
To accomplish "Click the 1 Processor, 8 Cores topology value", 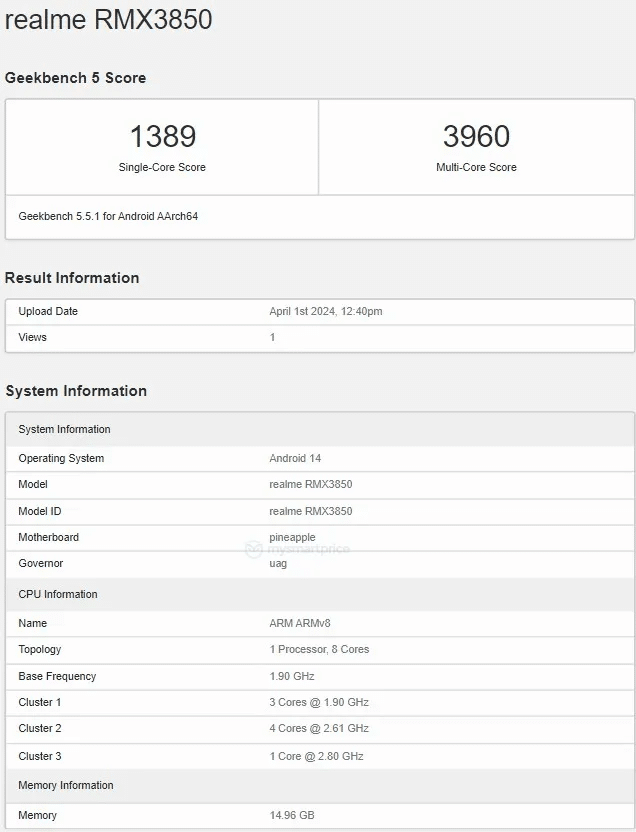I will tap(319, 649).
